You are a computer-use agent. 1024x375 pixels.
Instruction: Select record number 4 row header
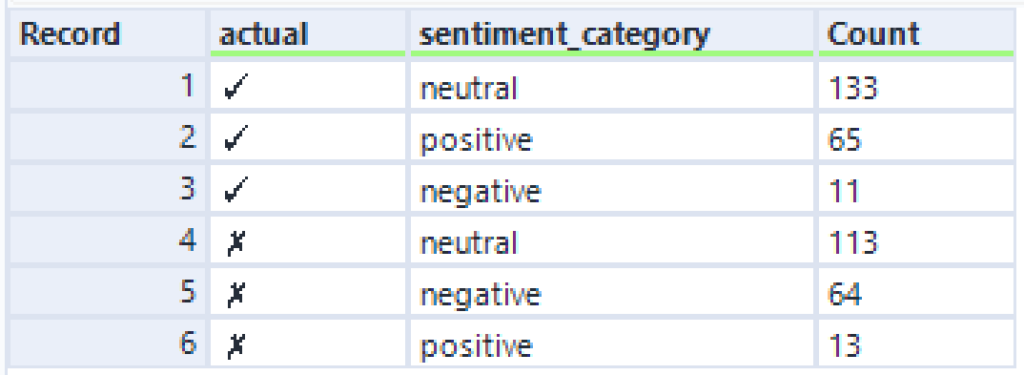click(x=108, y=240)
